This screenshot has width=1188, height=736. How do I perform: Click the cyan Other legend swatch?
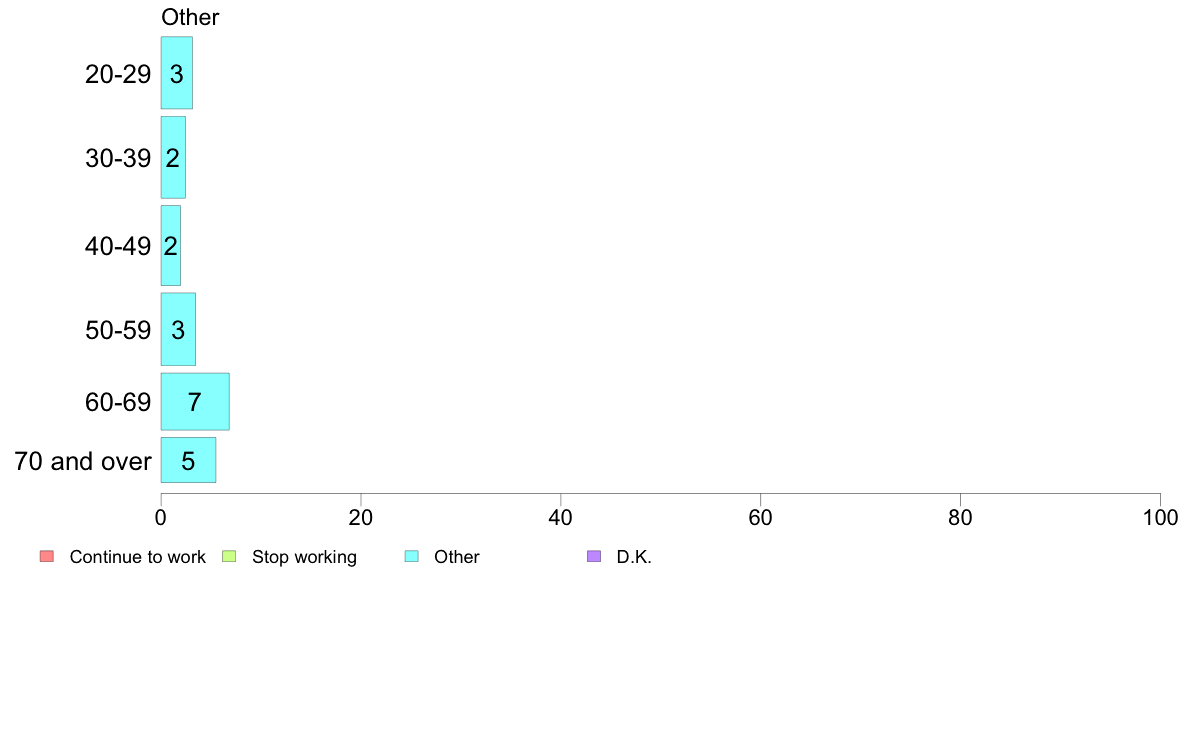click(x=411, y=556)
